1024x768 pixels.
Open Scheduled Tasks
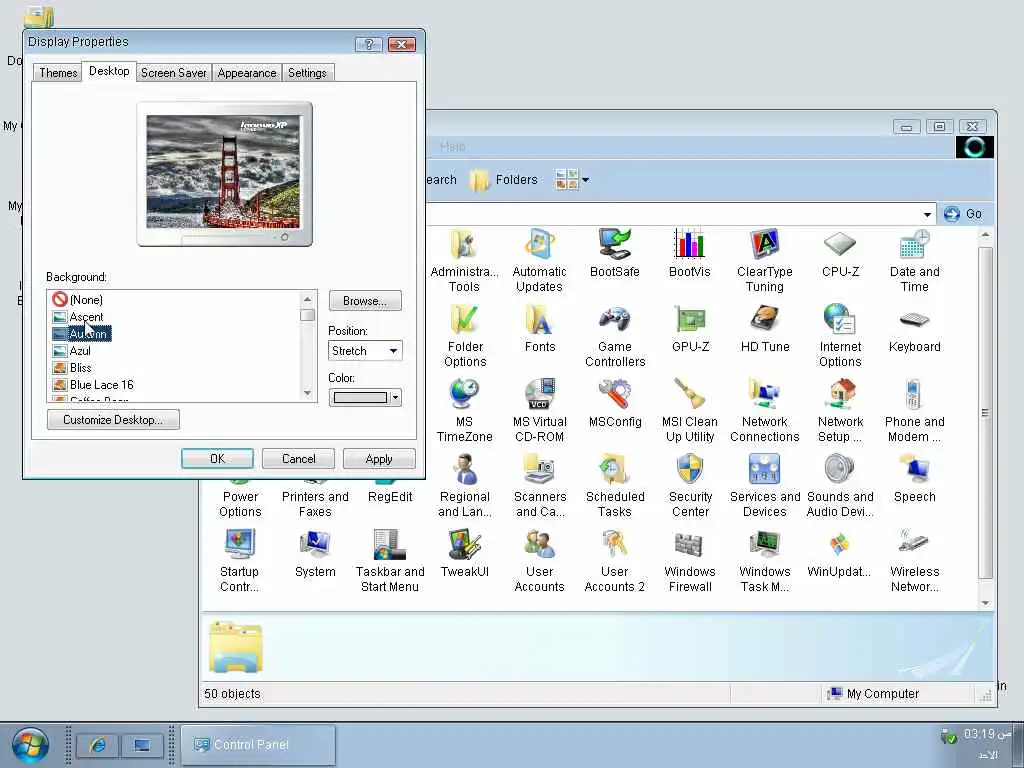tap(615, 487)
